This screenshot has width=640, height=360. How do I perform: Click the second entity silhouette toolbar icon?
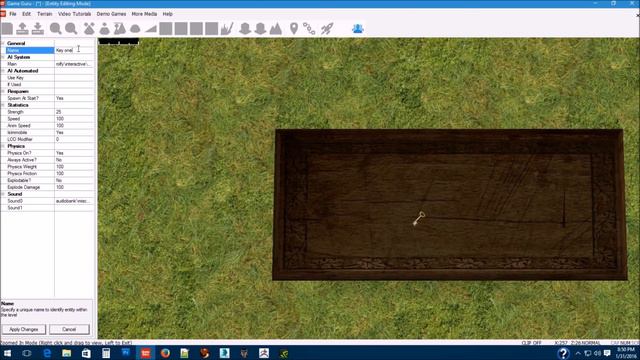260,29
